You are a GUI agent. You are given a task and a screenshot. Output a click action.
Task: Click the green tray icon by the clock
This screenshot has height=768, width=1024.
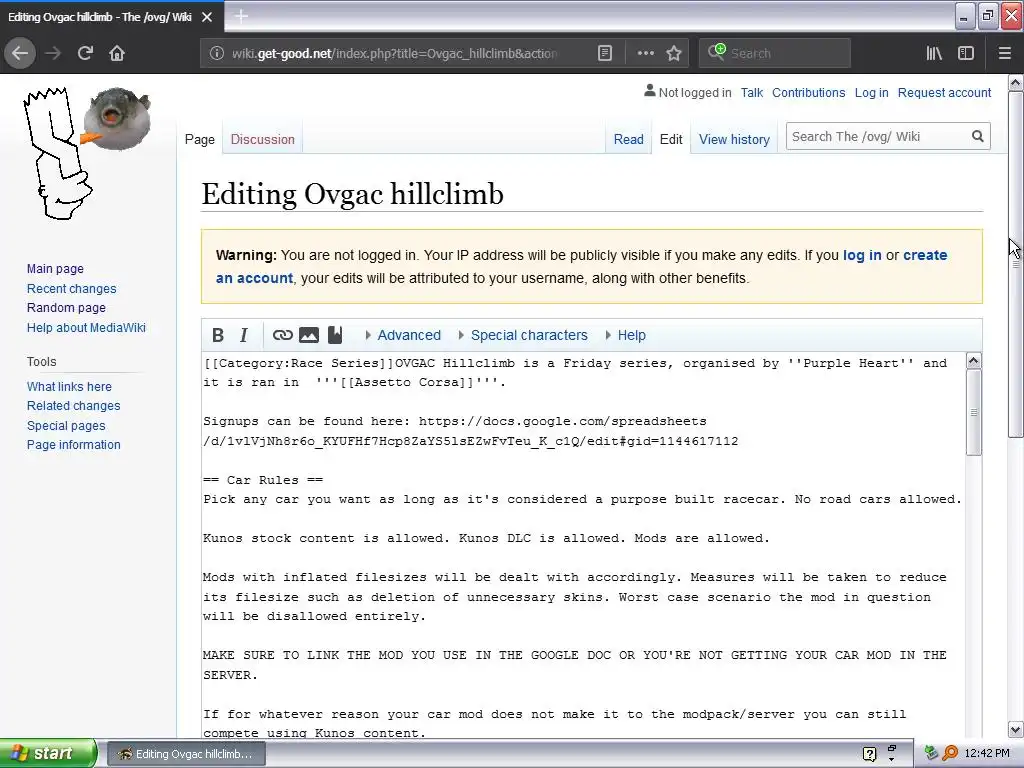click(931, 753)
